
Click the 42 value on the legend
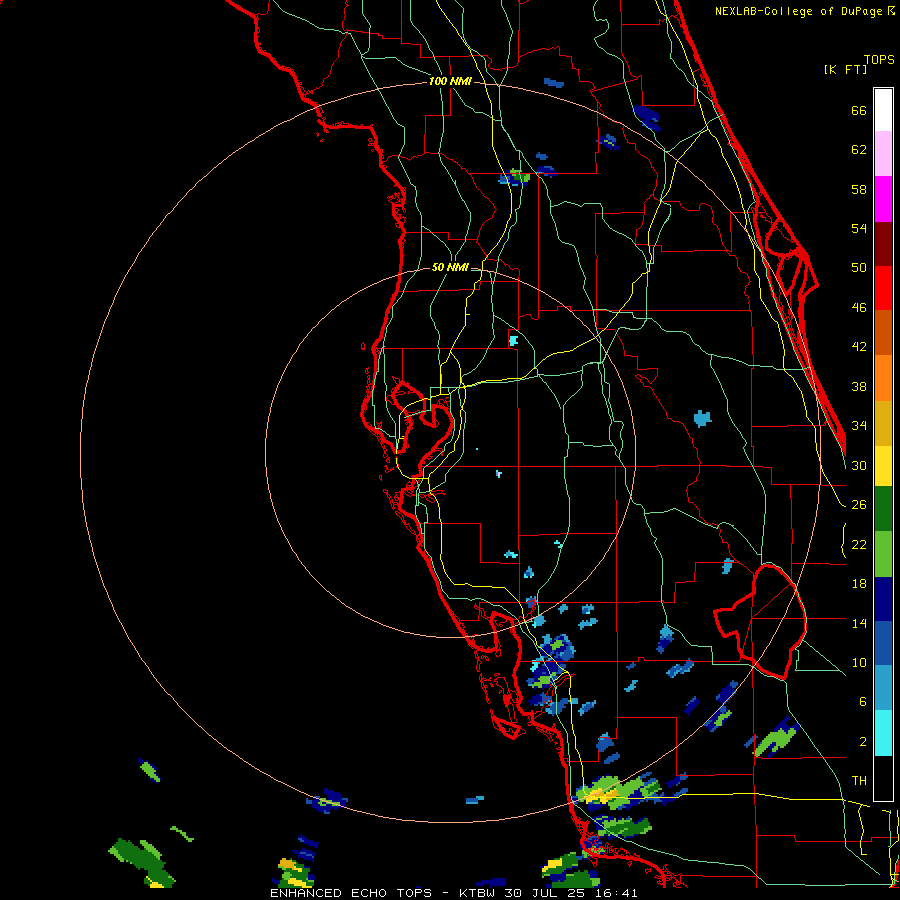coord(859,347)
